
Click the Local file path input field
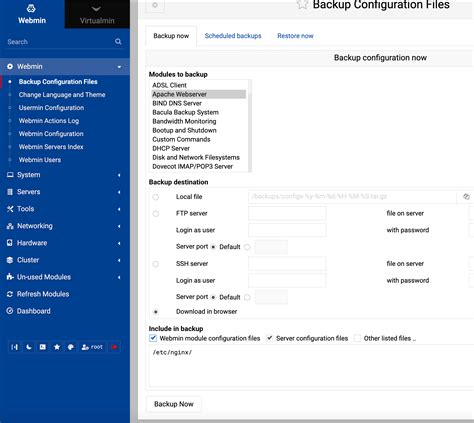tap(352, 197)
